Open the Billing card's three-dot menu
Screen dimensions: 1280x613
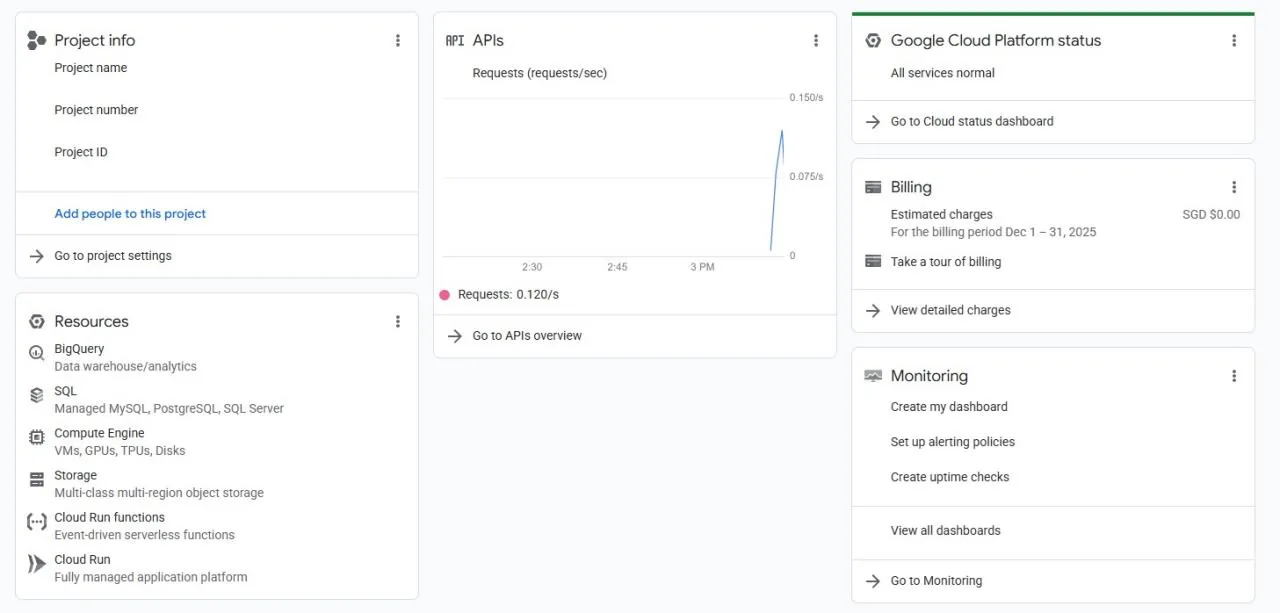[1234, 187]
